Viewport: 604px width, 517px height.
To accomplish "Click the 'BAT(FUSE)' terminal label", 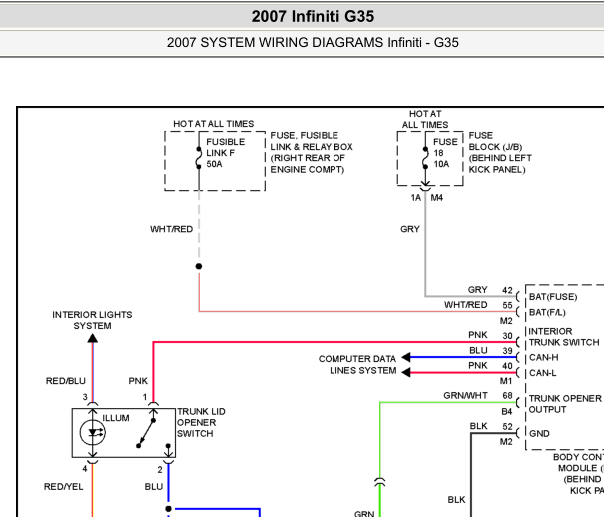I will (553, 297).
